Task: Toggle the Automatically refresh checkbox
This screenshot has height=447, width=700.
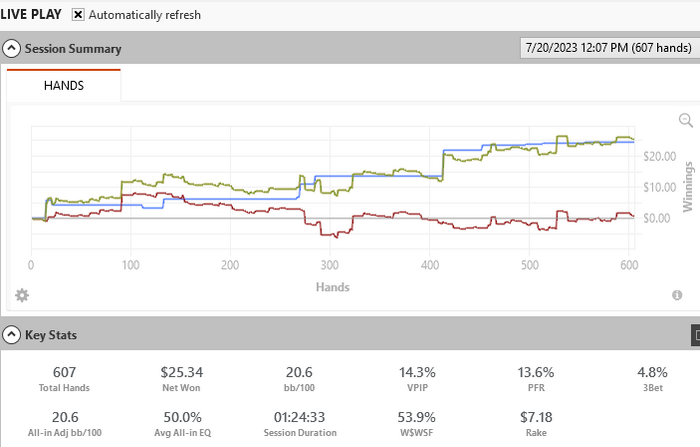Action: pyautogui.click(x=78, y=15)
